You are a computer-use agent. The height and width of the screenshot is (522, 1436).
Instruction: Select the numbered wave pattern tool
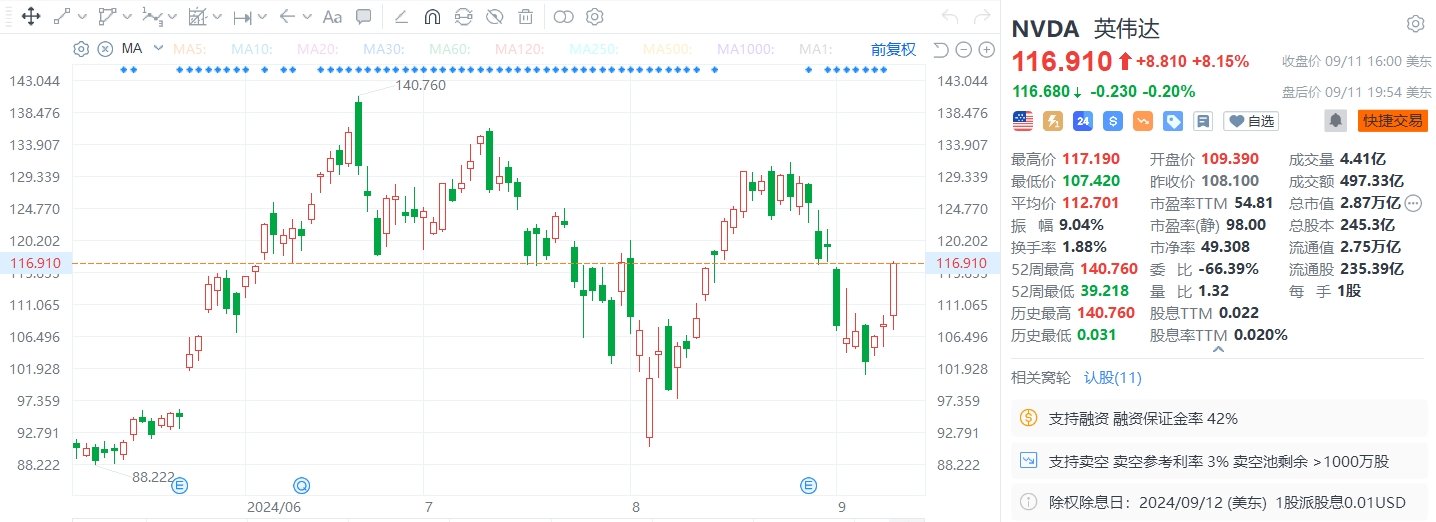[152, 16]
